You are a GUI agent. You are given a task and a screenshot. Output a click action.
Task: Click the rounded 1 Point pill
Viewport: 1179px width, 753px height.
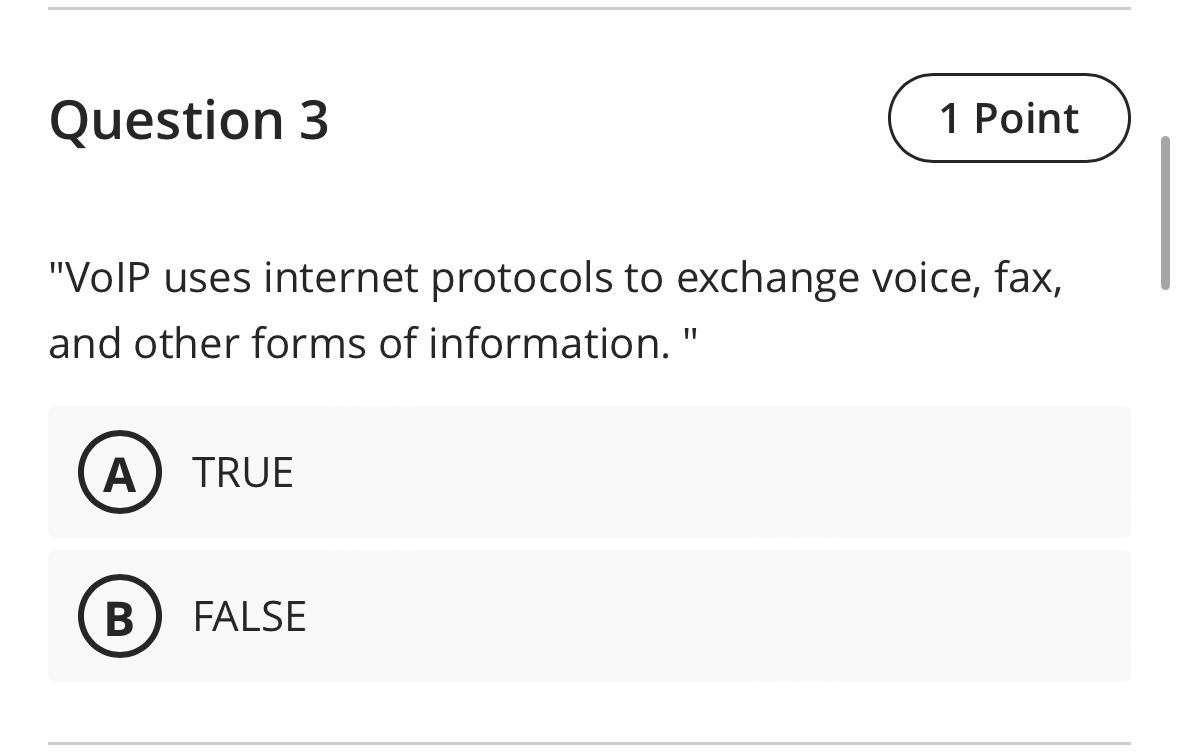pyautogui.click(x=1008, y=118)
